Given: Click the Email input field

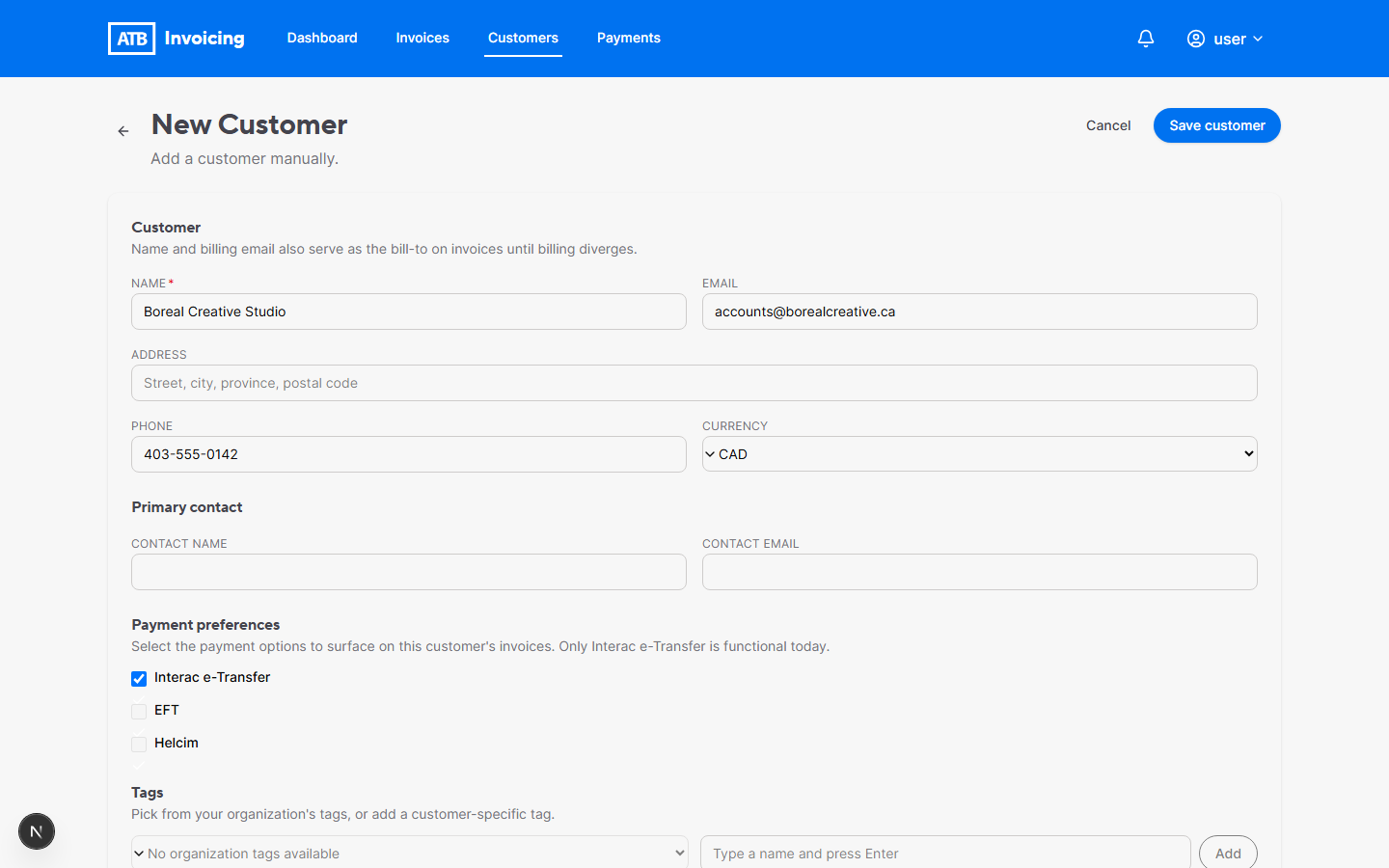Looking at the screenshot, I should coord(980,312).
